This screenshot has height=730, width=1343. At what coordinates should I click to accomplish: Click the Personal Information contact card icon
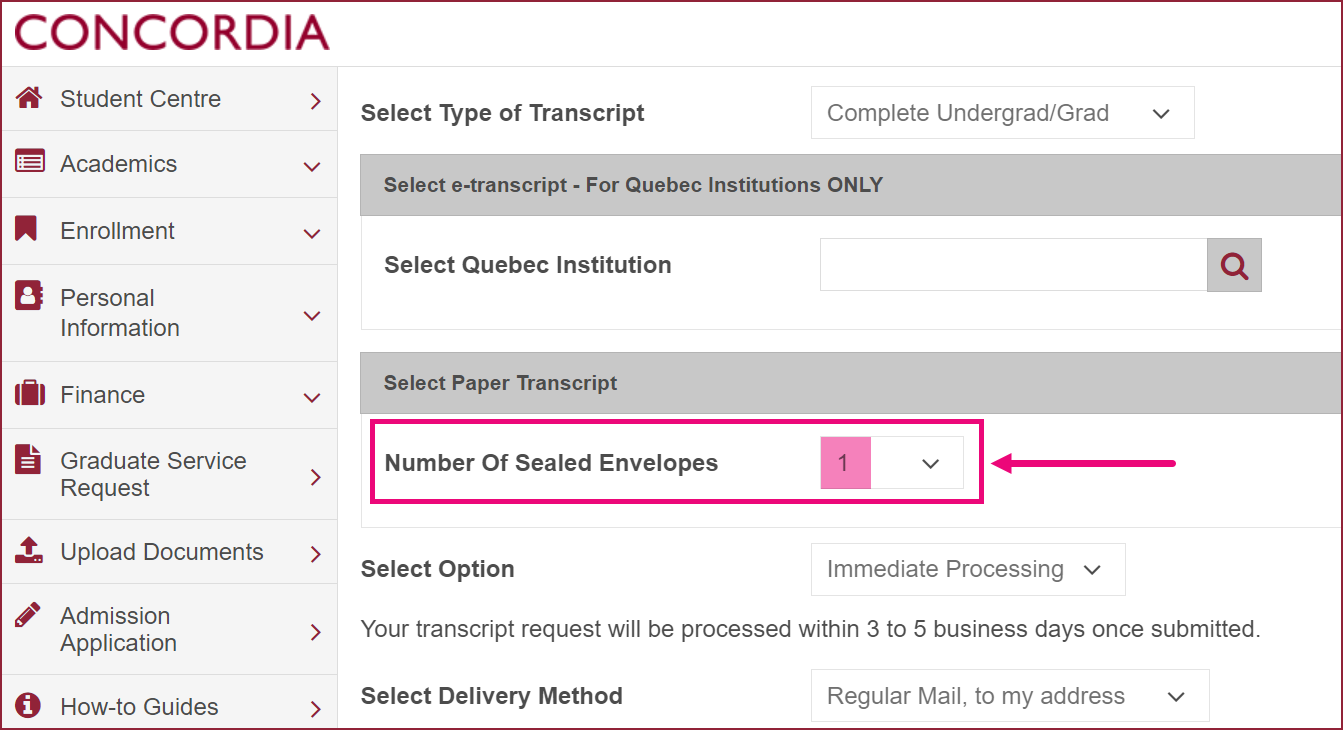[29, 296]
